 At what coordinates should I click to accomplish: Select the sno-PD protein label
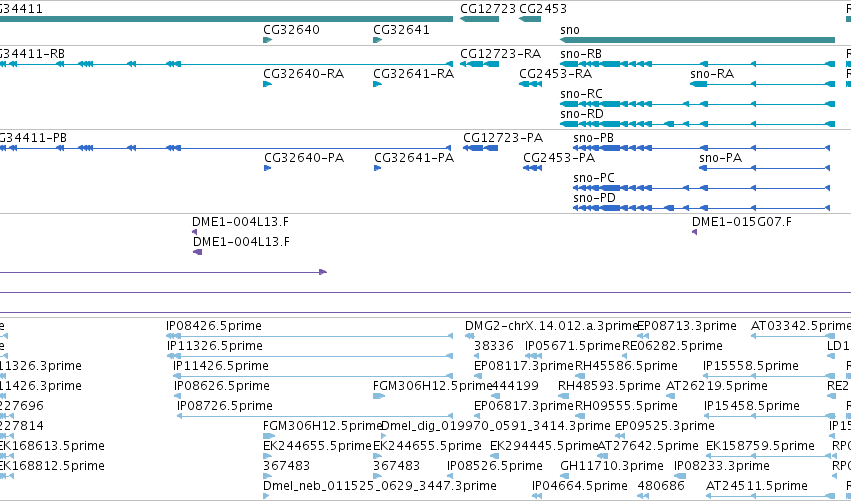coord(594,198)
